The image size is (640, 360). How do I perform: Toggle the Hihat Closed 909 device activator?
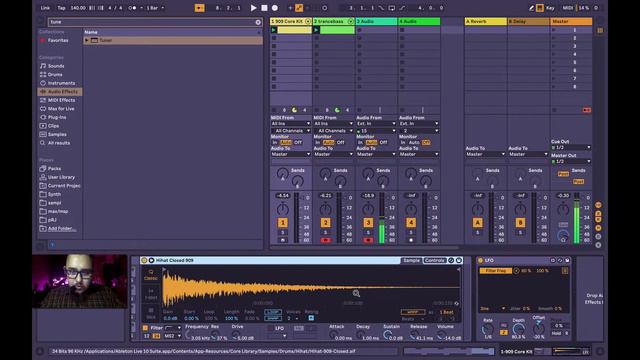click(144, 260)
